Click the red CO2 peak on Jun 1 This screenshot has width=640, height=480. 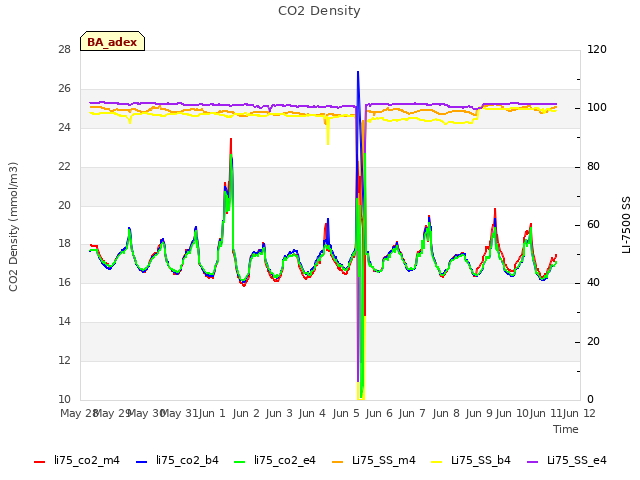tap(231, 140)
